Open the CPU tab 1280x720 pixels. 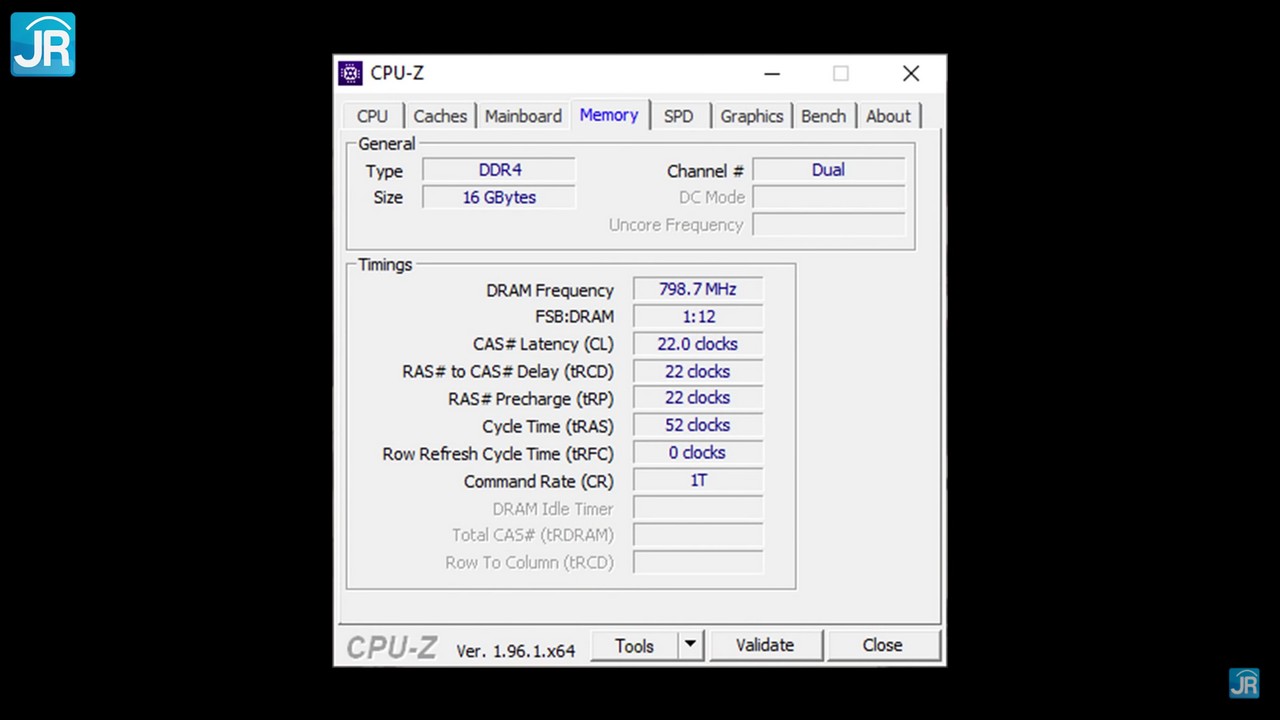coord(372,116)
